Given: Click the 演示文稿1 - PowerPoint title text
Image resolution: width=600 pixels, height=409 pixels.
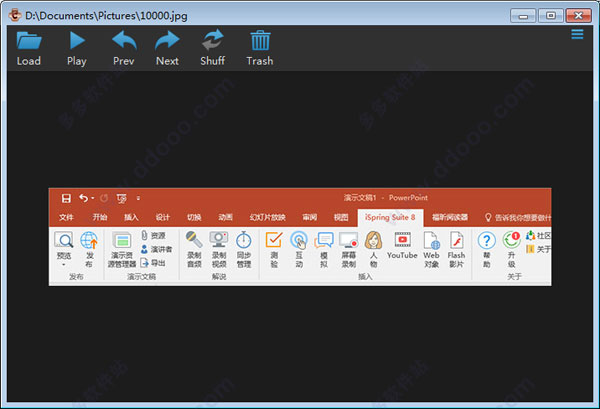Looking at the screenshot, I should click(385, 198).
